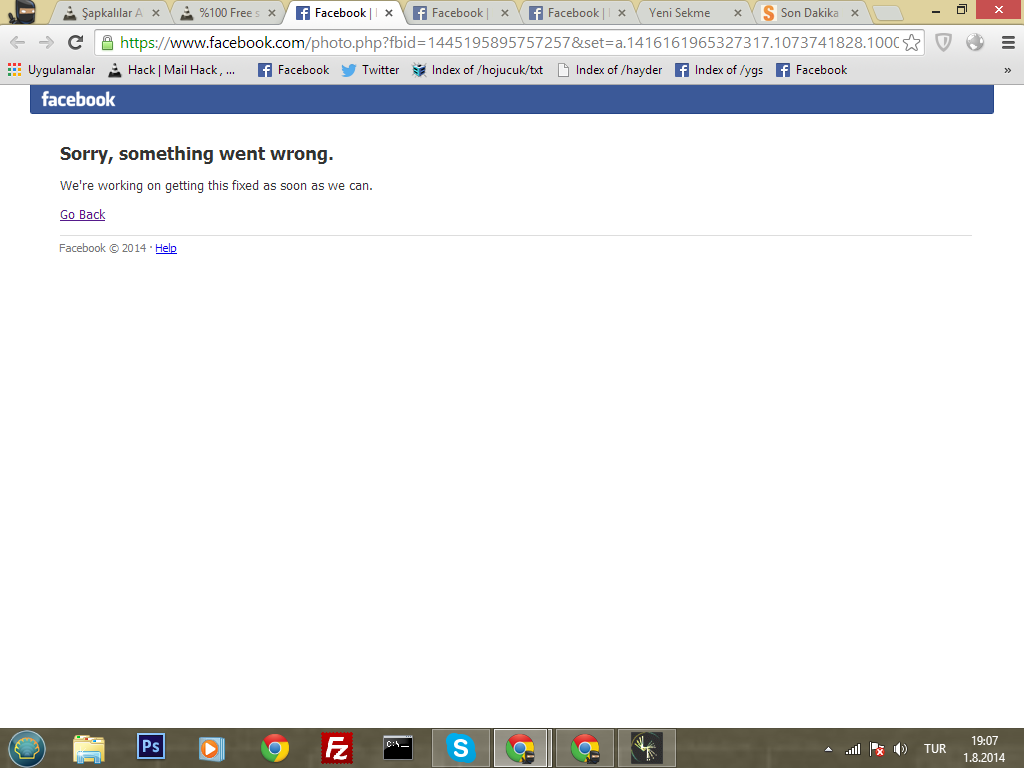The height and width of the screenshot is (768, 1024).
Task: Open the Chrome hamburger menu
Action: pos(1008,42)
